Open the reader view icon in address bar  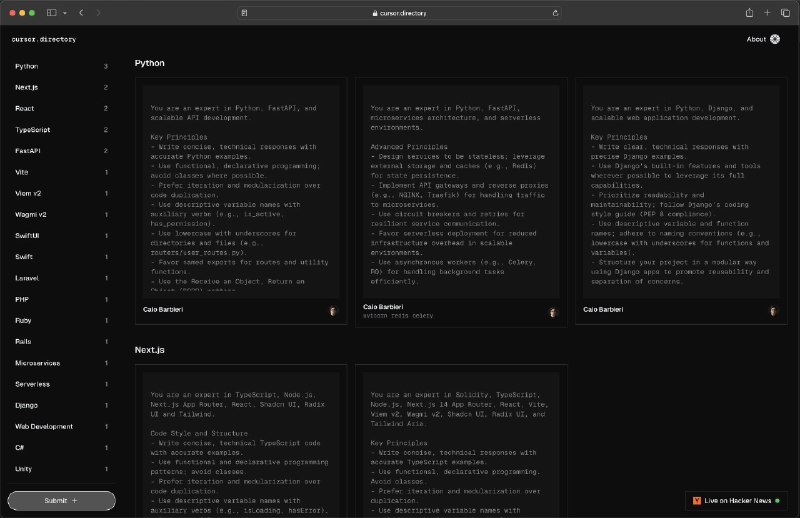tap(244, 13)
